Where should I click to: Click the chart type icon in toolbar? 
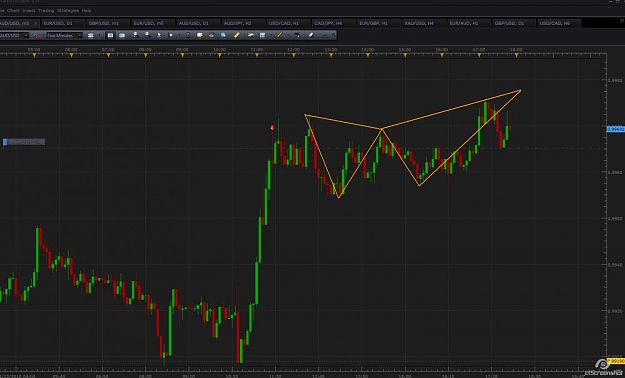[90, 35]
